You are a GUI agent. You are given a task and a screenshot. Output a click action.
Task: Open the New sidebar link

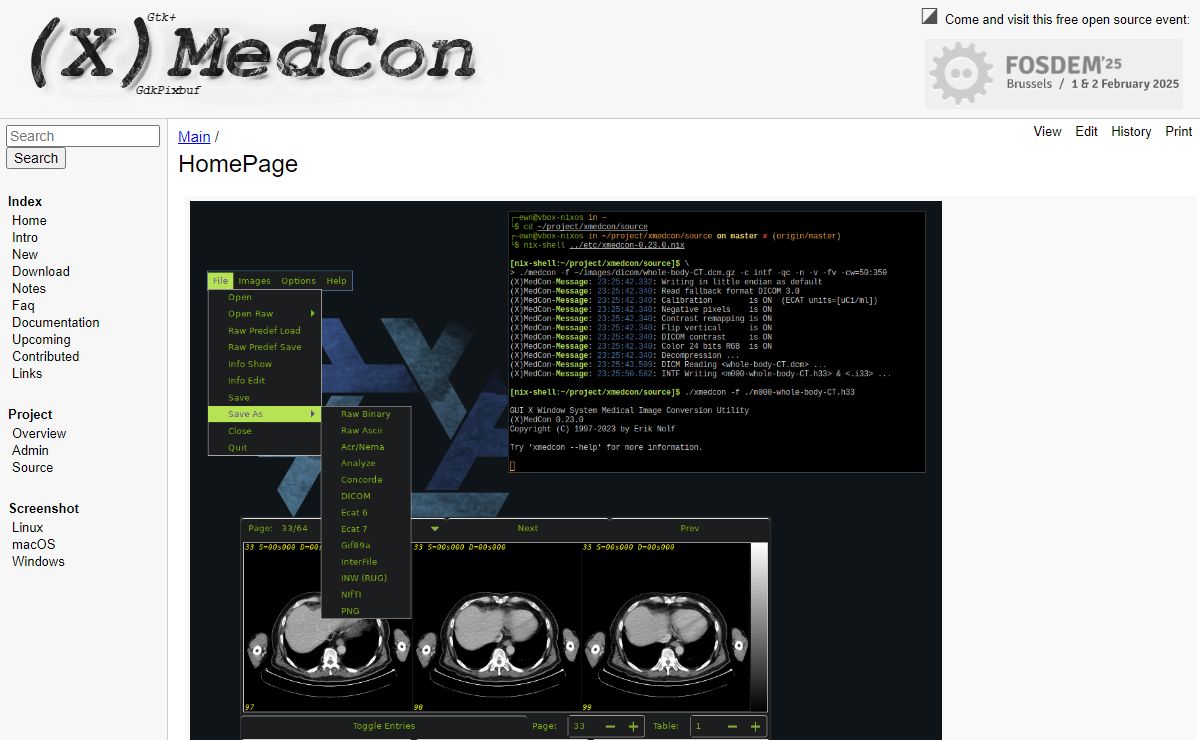click(x=25, y=254)
